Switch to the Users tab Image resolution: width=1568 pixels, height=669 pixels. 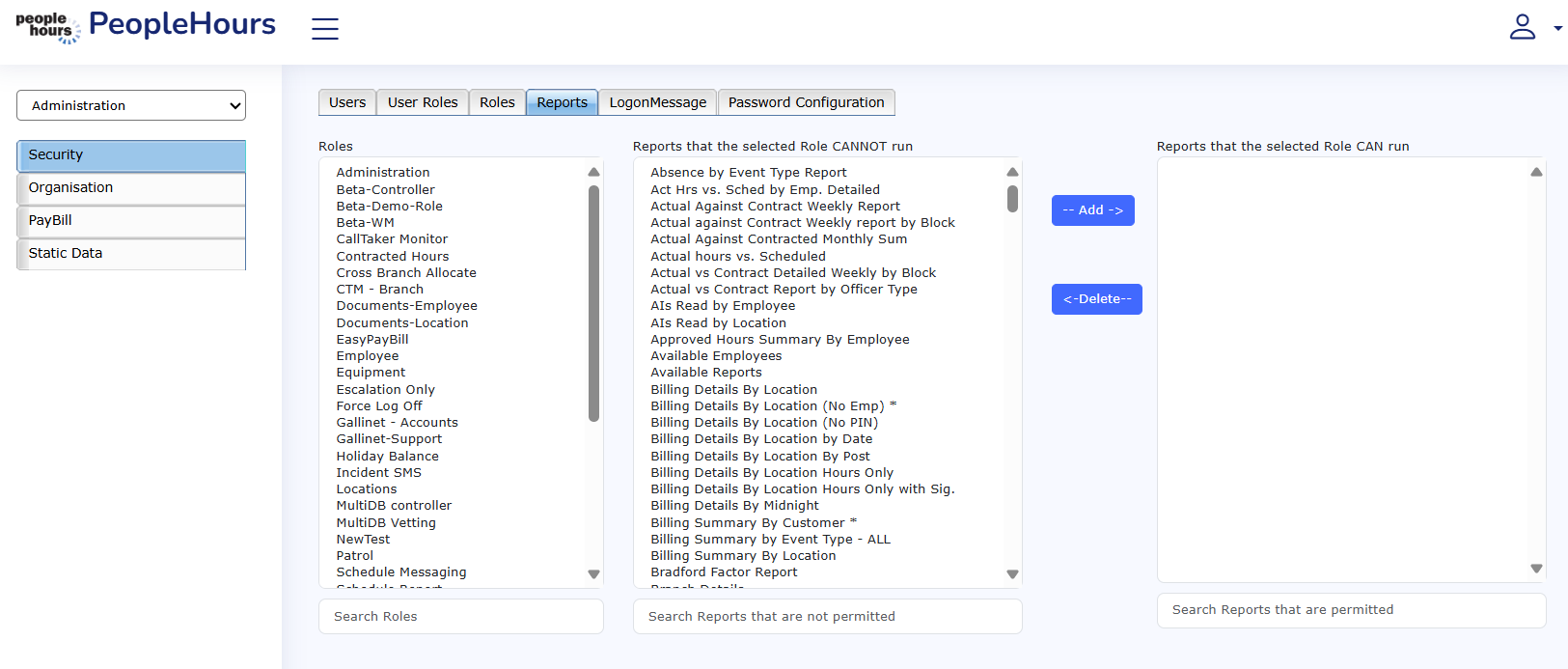click(x=347, y=102)
